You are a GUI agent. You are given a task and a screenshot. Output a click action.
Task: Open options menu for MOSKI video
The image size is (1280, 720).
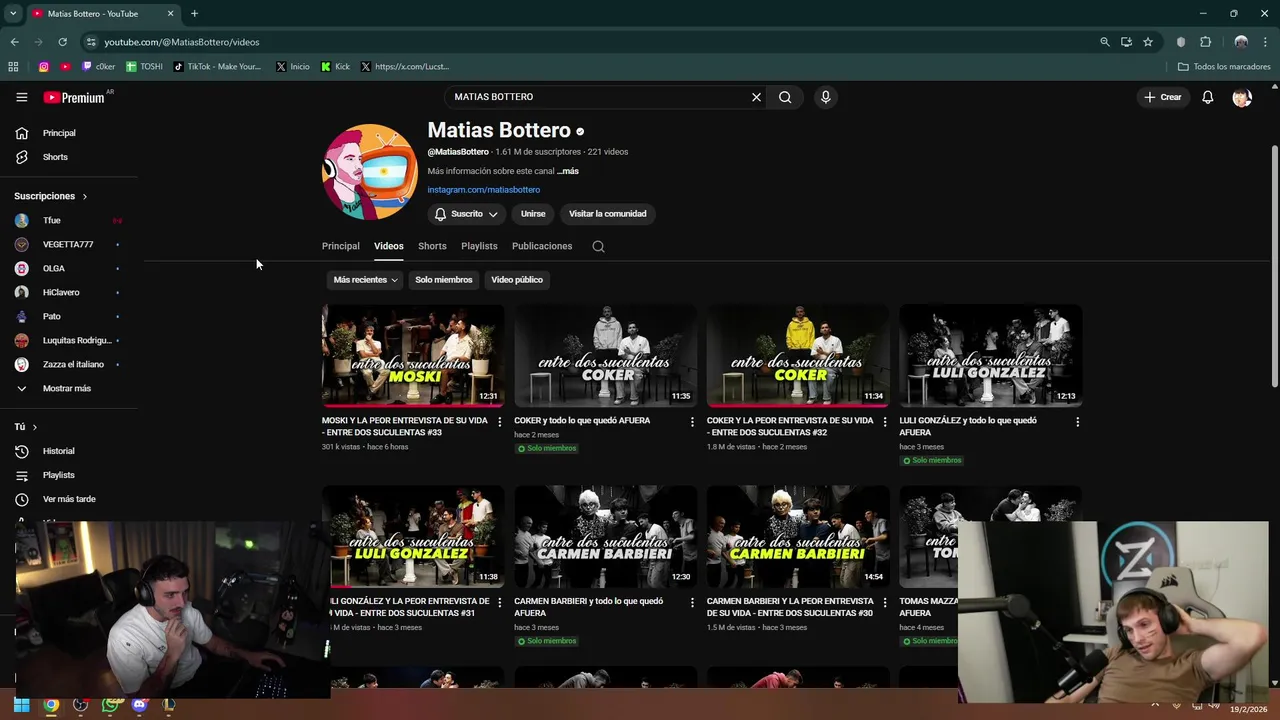499,422
